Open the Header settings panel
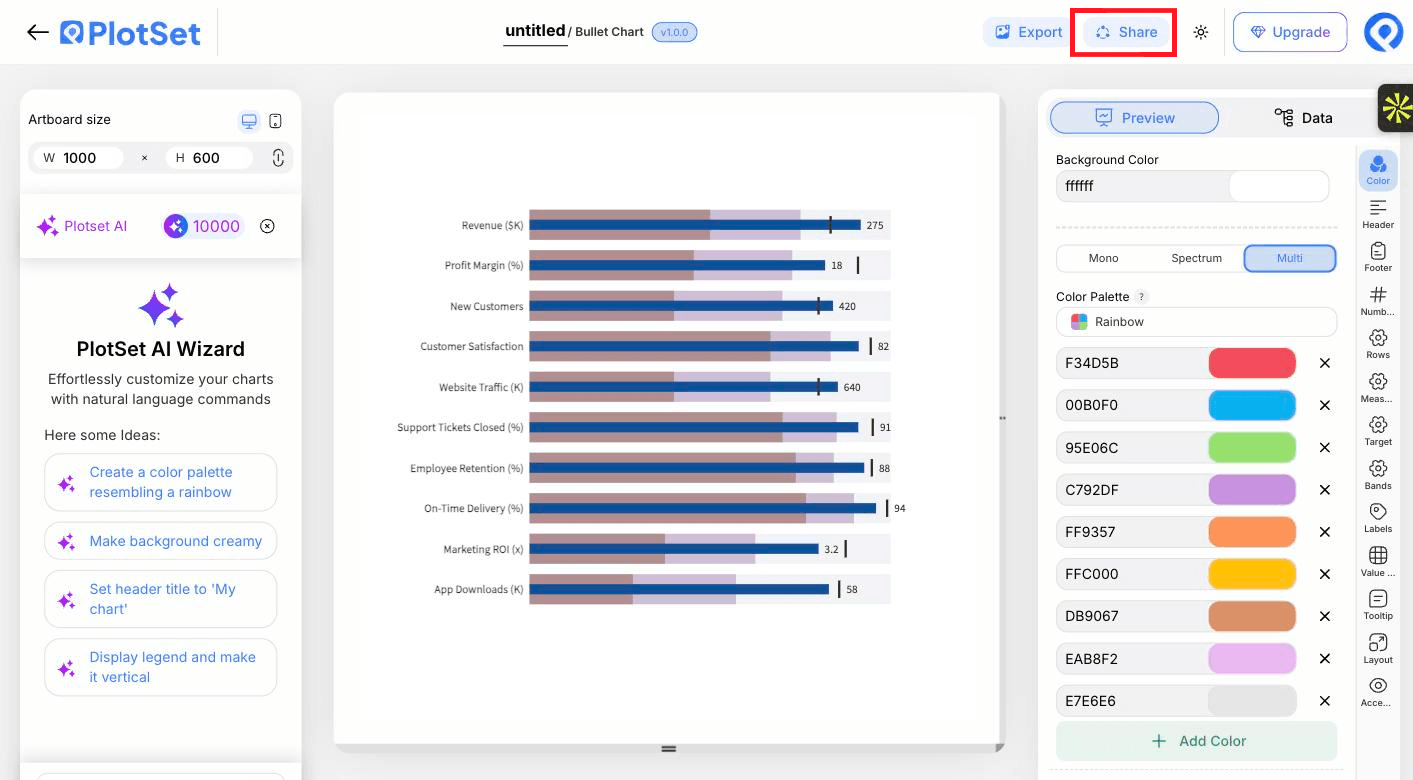 click(1378, 214)
